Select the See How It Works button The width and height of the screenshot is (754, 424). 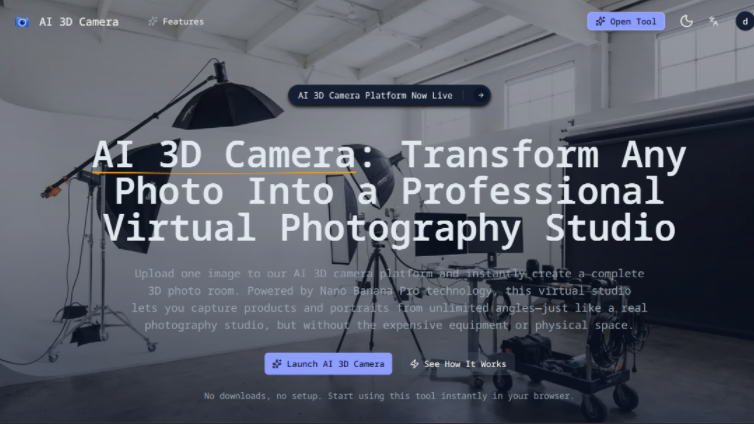(x=464, y=364)
